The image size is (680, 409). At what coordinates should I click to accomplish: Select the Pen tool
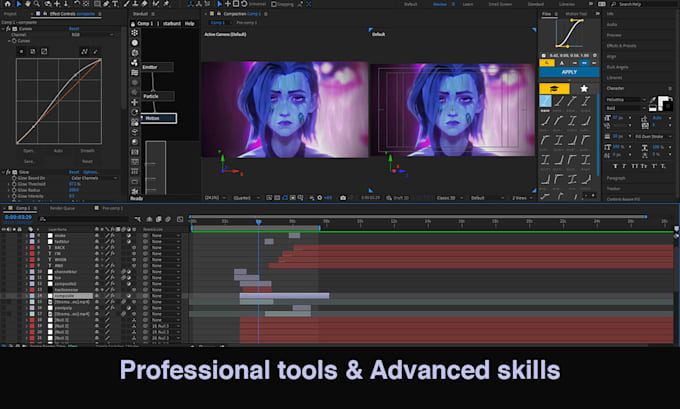pyautogui.click(x=106, y=4)
